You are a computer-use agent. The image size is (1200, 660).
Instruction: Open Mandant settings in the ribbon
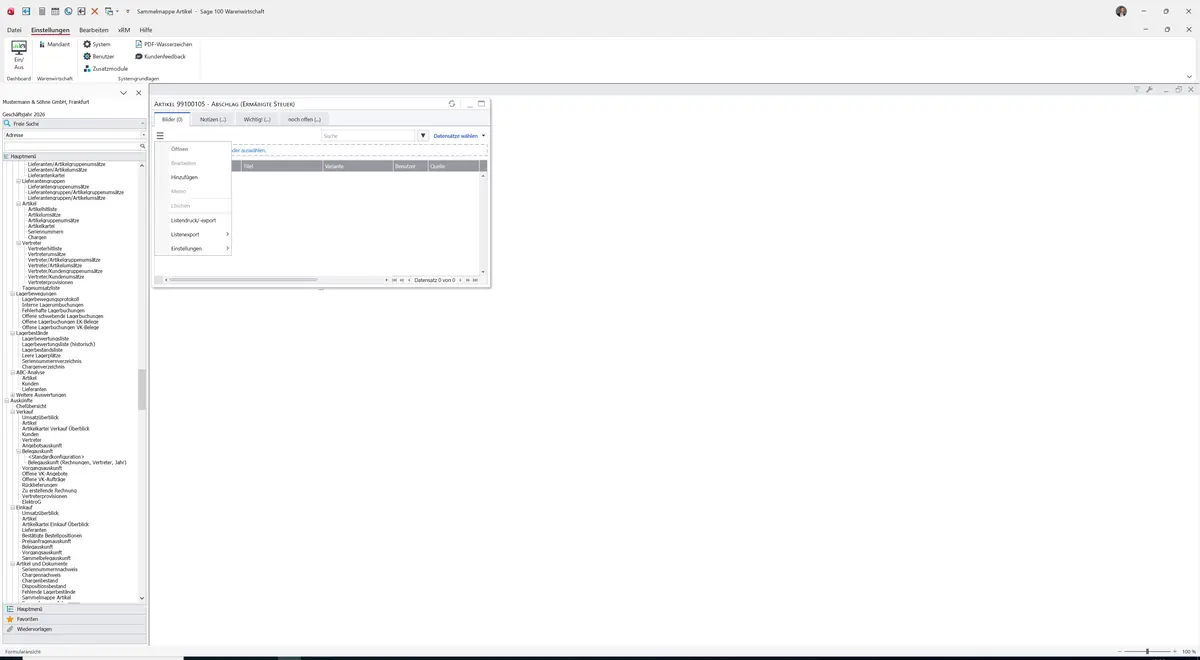(54, 44)
